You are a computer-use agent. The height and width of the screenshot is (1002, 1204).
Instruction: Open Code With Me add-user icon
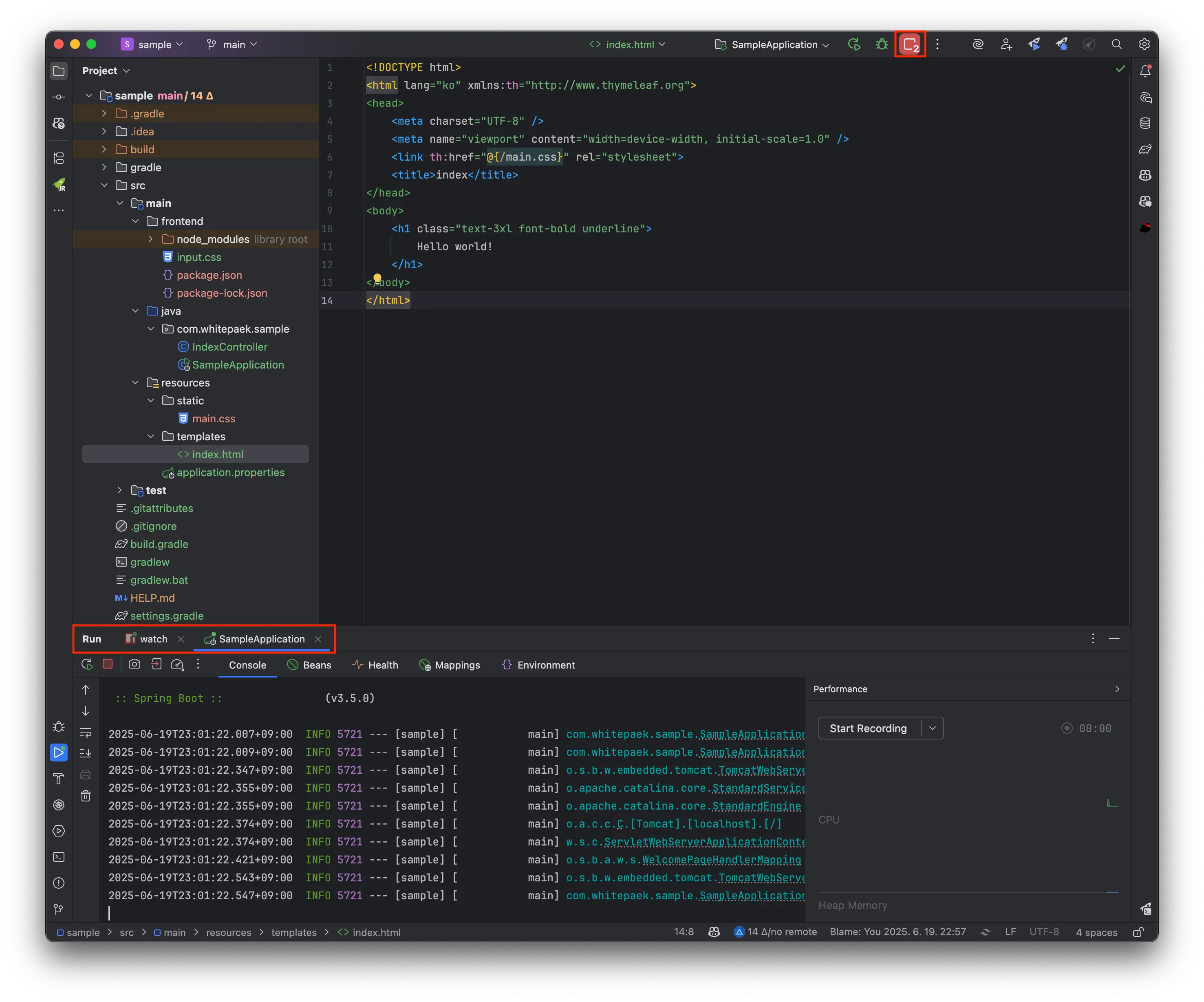pos(1006,44)
